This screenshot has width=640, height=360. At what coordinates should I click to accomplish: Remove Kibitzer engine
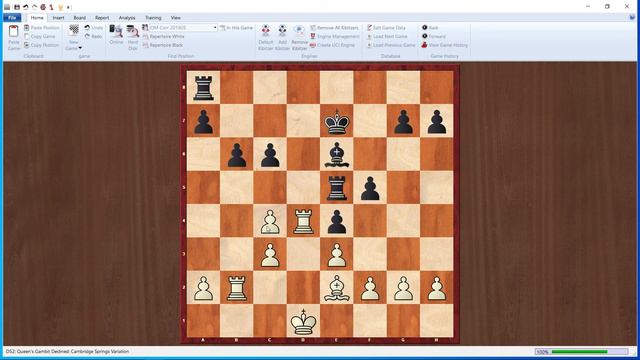(x=299, y=38)
